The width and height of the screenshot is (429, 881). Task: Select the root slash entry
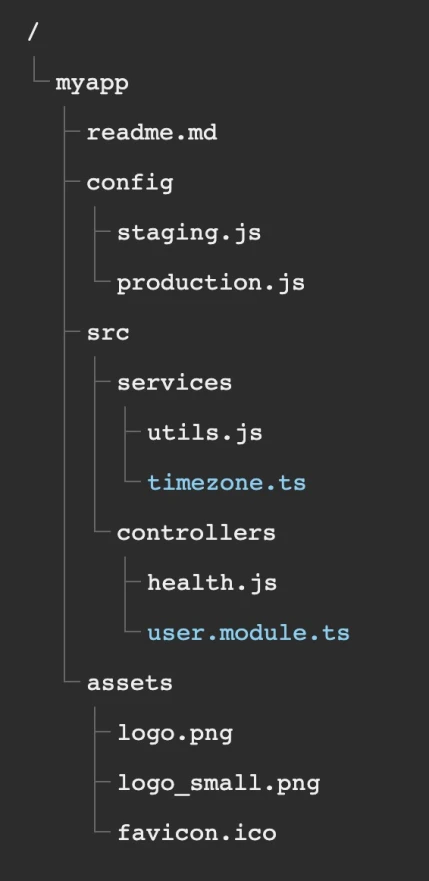coord(33,33)
